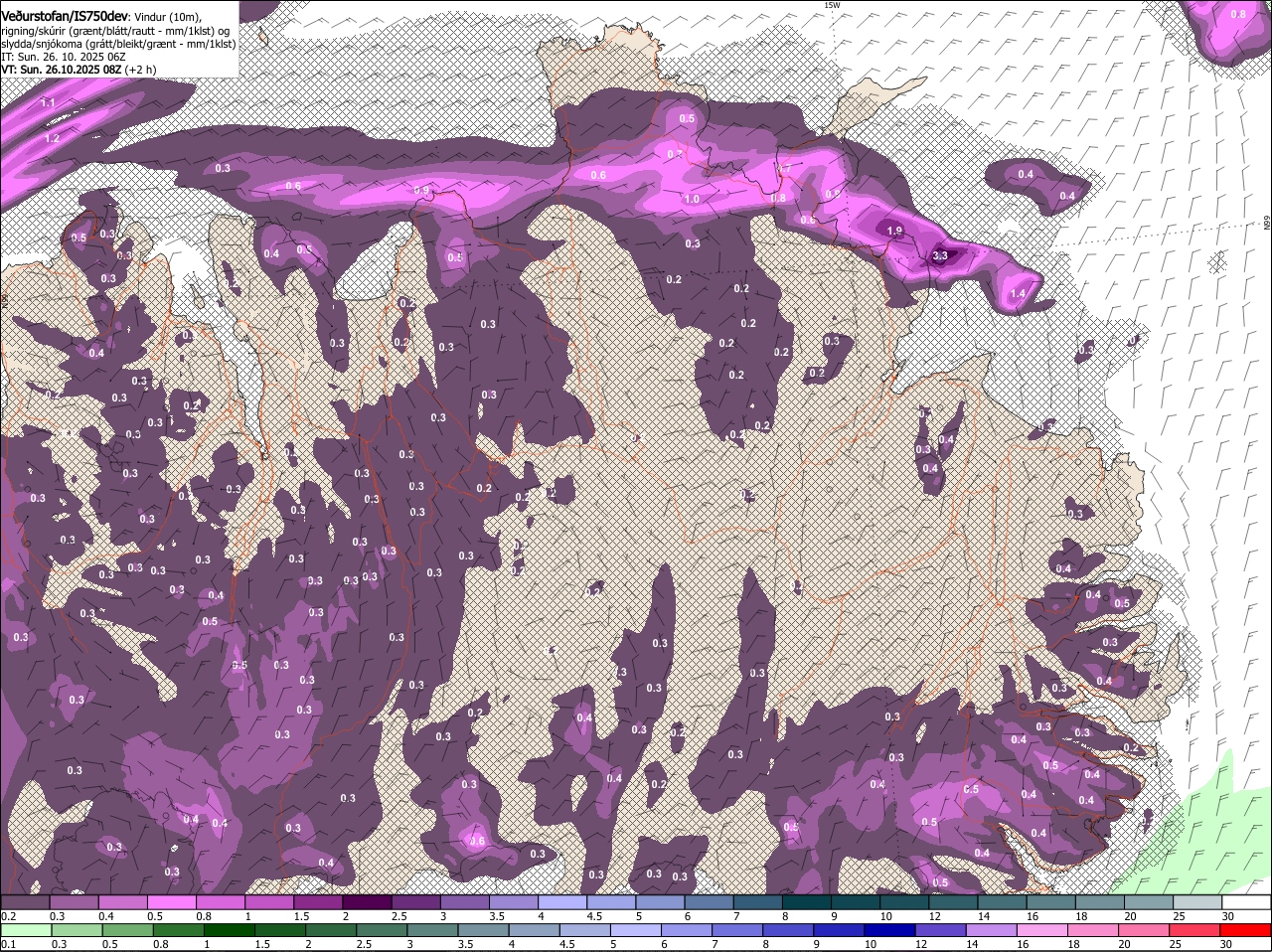This screenshot has height=952, width=1272.
Task: Pick the navy blue 10 swatch in the lower legend
Action: pos(889,930)
